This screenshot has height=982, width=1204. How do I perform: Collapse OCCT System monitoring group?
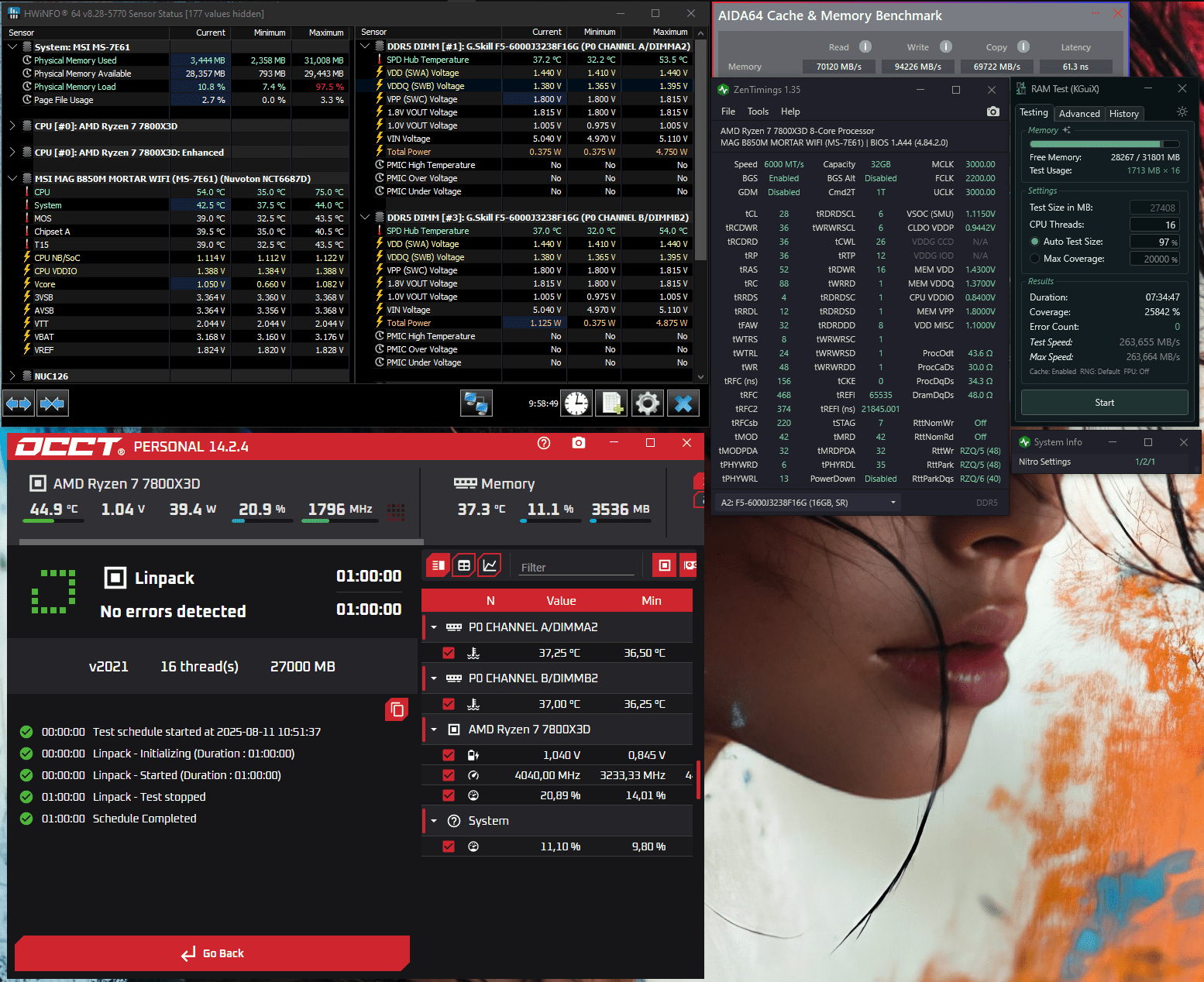coord(434,821)
